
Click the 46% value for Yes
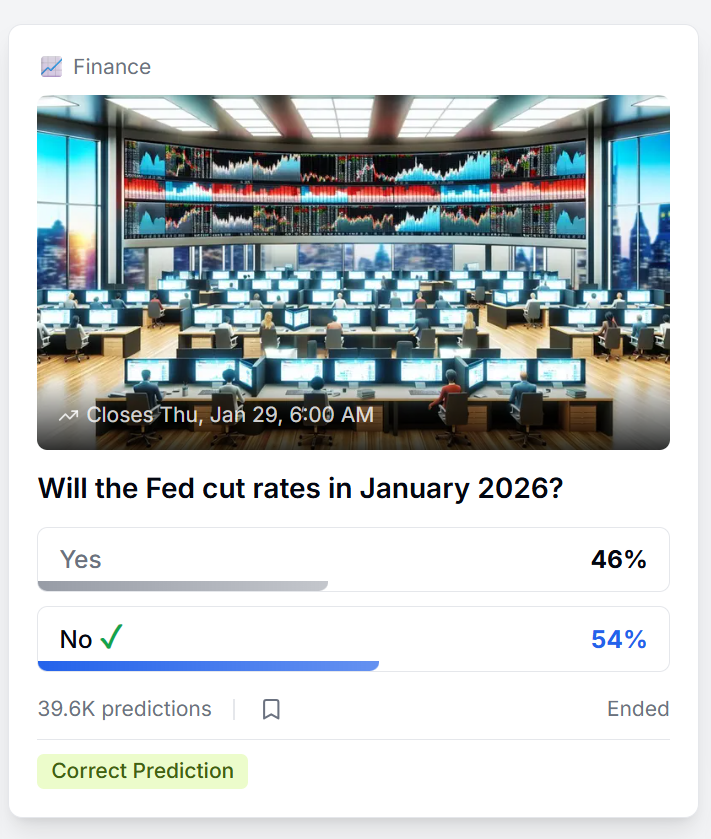618,559
